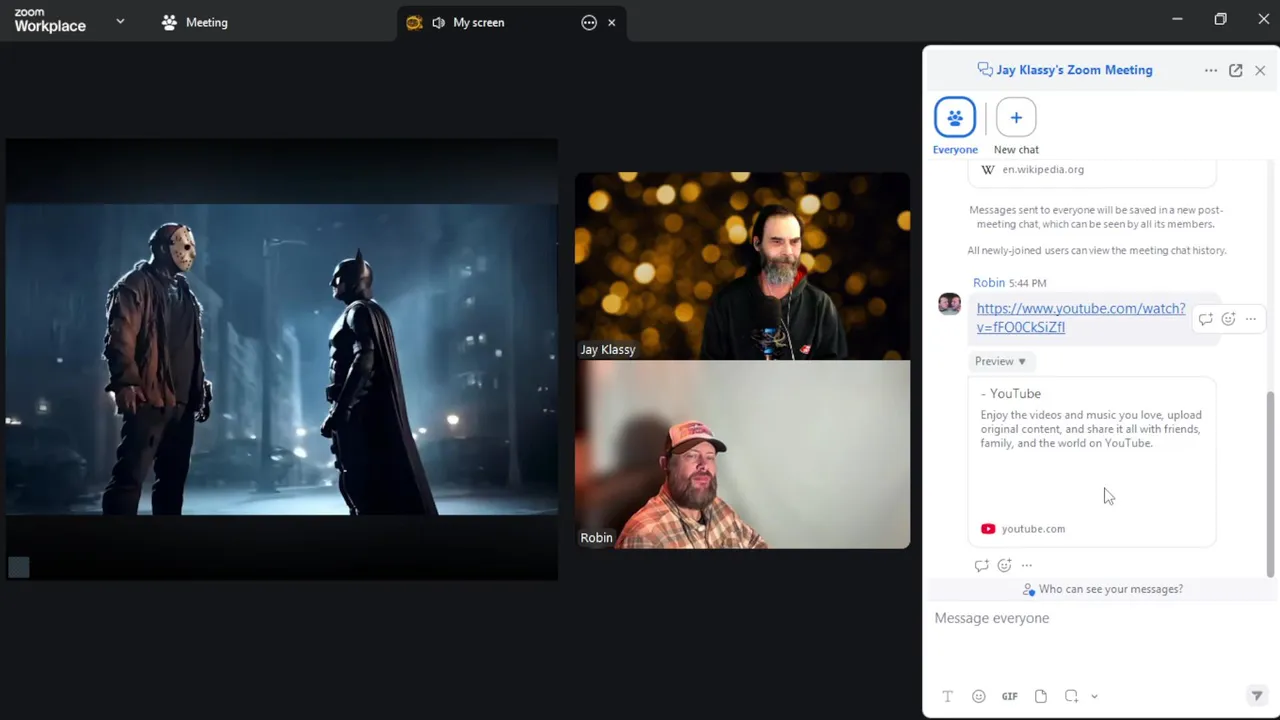Click the small square on shared screen
1280x720 pixels.
[19, 567]
